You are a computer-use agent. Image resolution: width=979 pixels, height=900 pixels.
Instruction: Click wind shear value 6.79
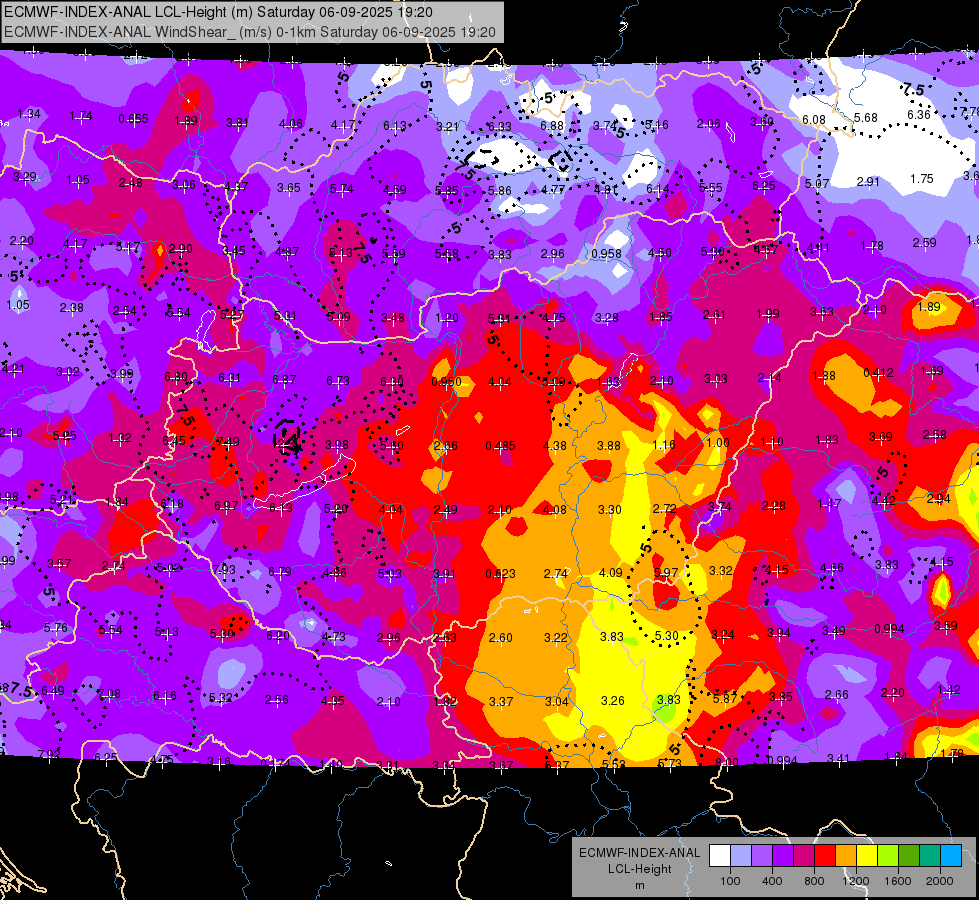(280, 571)
